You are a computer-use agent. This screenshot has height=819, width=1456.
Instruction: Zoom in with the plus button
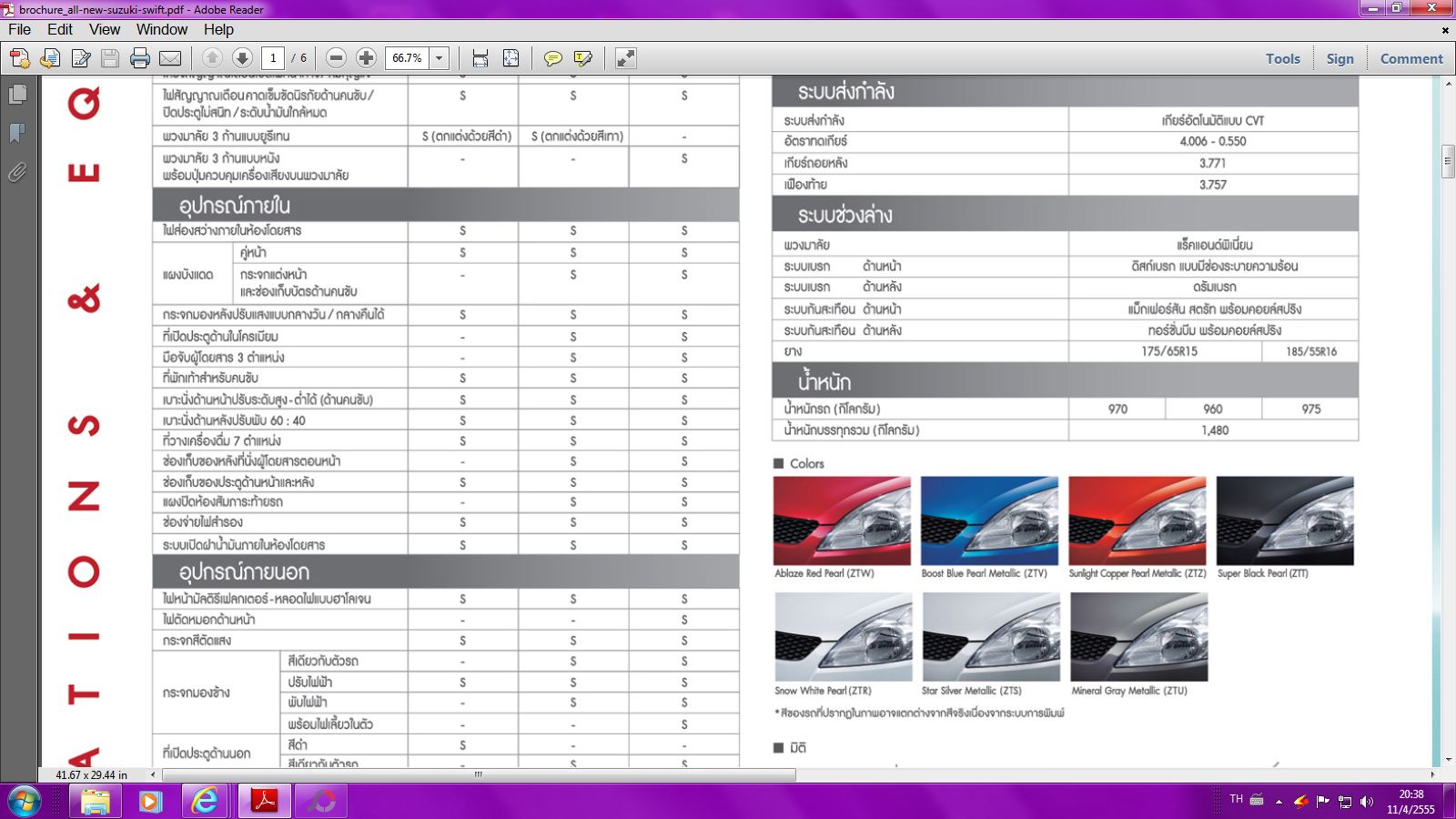click(366, 58)
